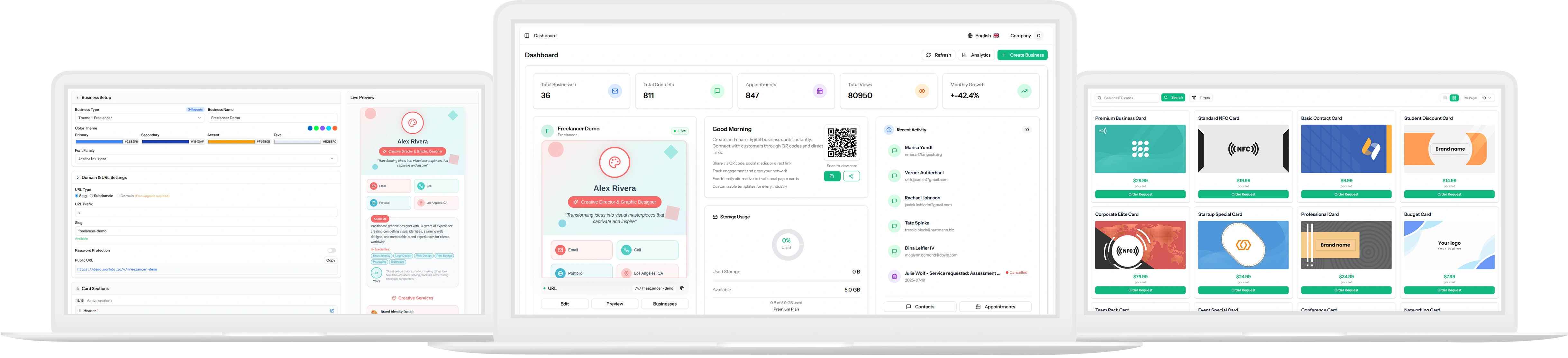Switch NFC cards to list view
The height and width of the screenshot is (358, 1568).
pyautogui.click(x=1445, y=98)
